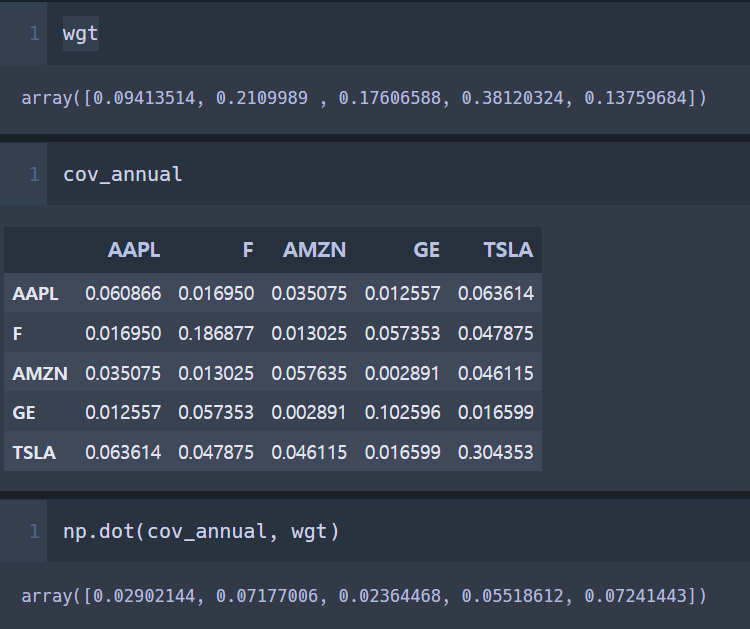Select 0.016950 in the F row
750x629 pixels.
click(123, 333)
